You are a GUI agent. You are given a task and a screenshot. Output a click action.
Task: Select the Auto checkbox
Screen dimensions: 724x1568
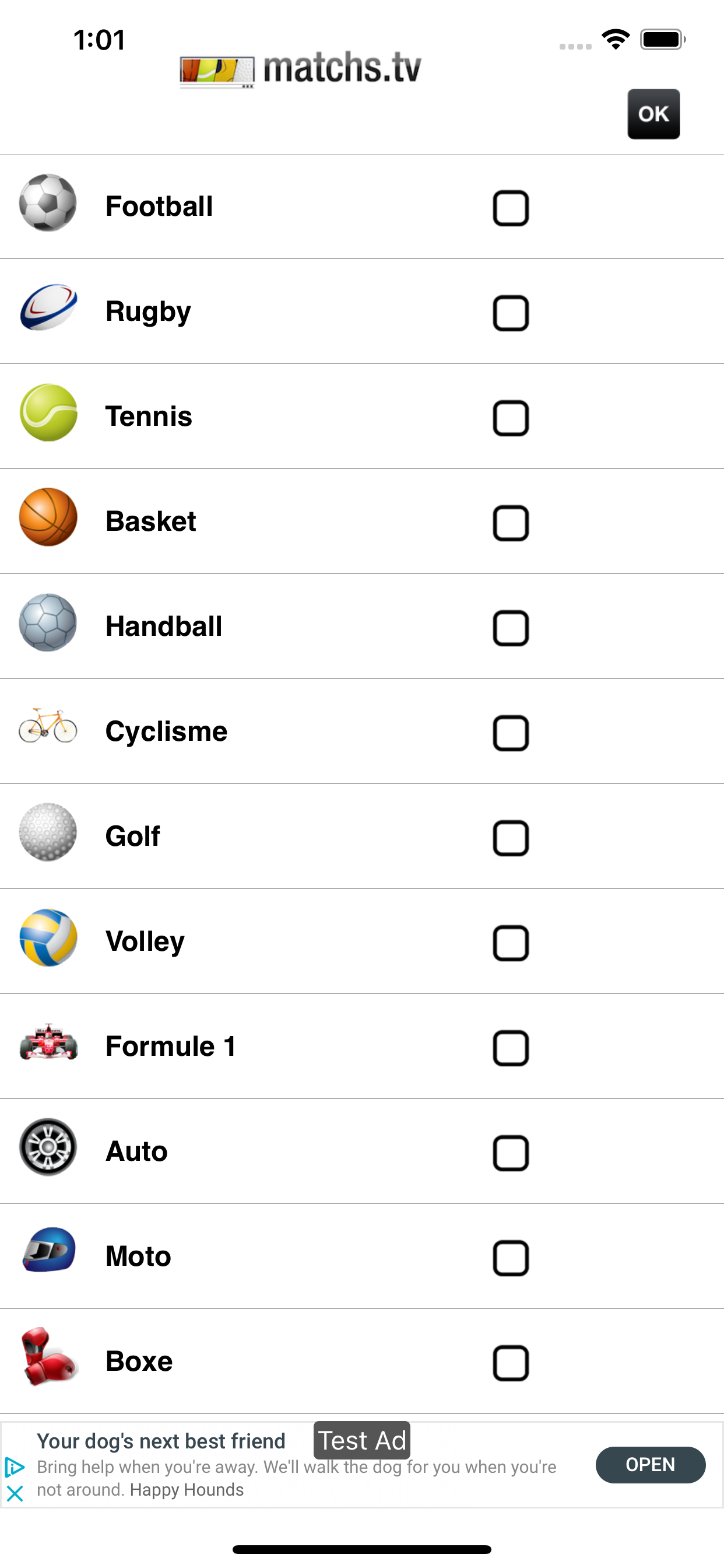[511, 1153]
